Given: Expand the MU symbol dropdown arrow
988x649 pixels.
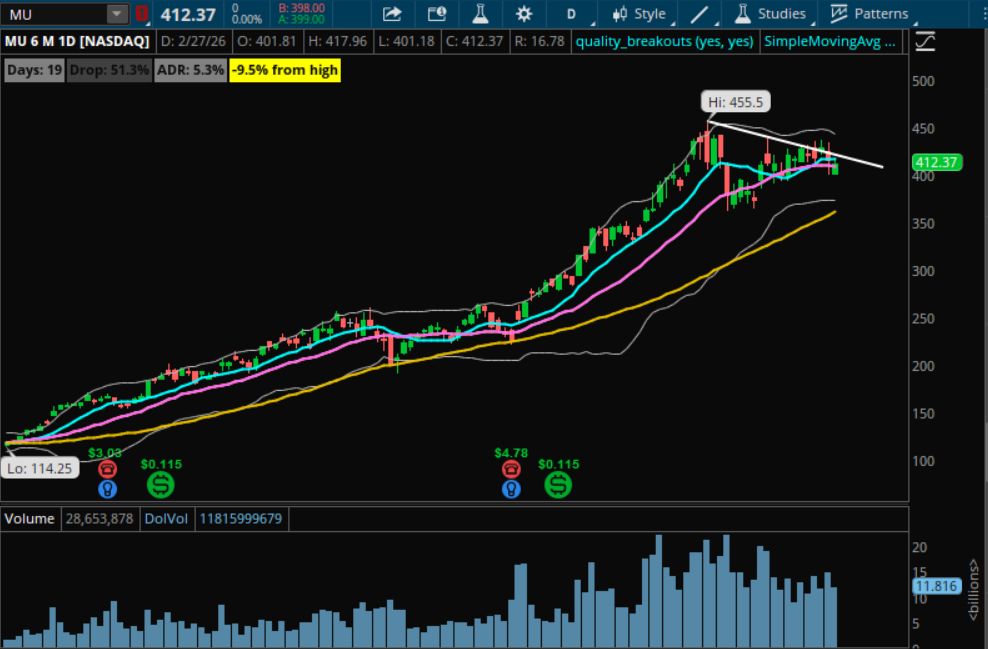Looking at the screenshot, I should 117,14.
